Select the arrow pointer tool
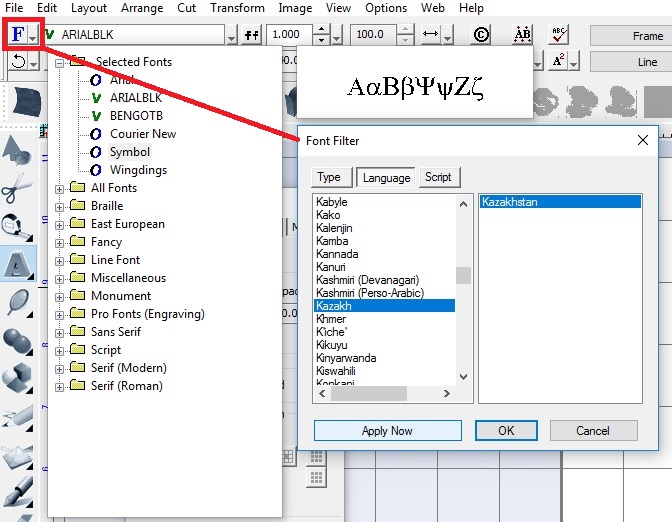Screen dimensions: 672x522 pyautogui.click(x=17, y=150)
